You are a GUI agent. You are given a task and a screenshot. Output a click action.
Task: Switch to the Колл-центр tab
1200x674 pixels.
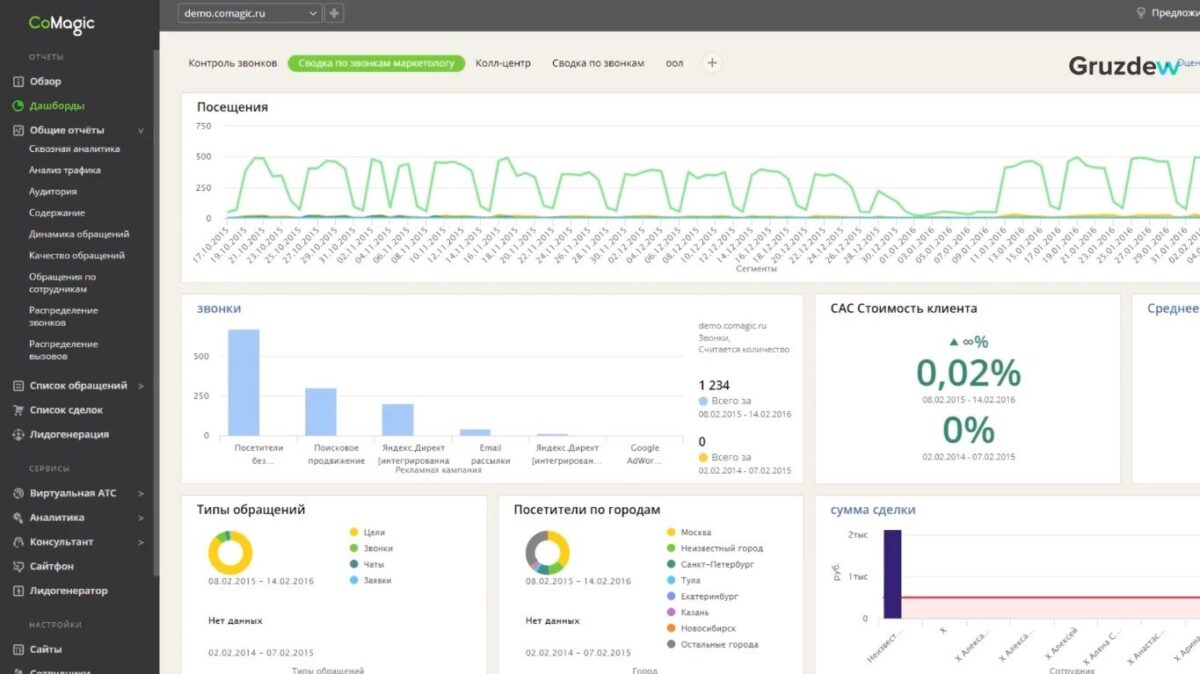(503, 63)
